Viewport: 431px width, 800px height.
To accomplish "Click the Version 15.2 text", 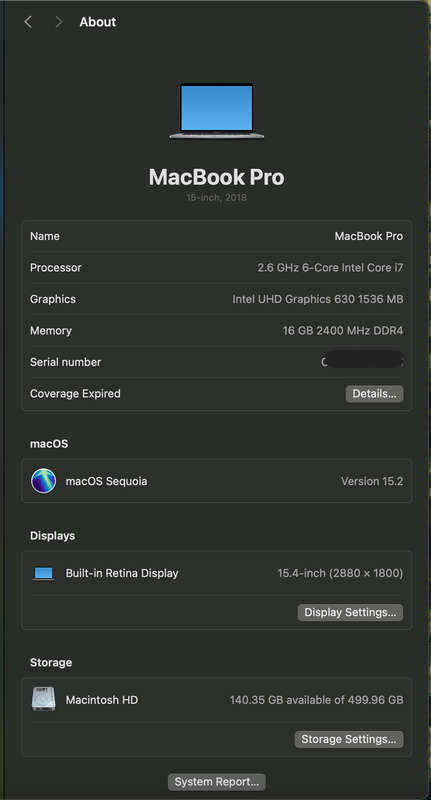I will [x=372, y=481].
